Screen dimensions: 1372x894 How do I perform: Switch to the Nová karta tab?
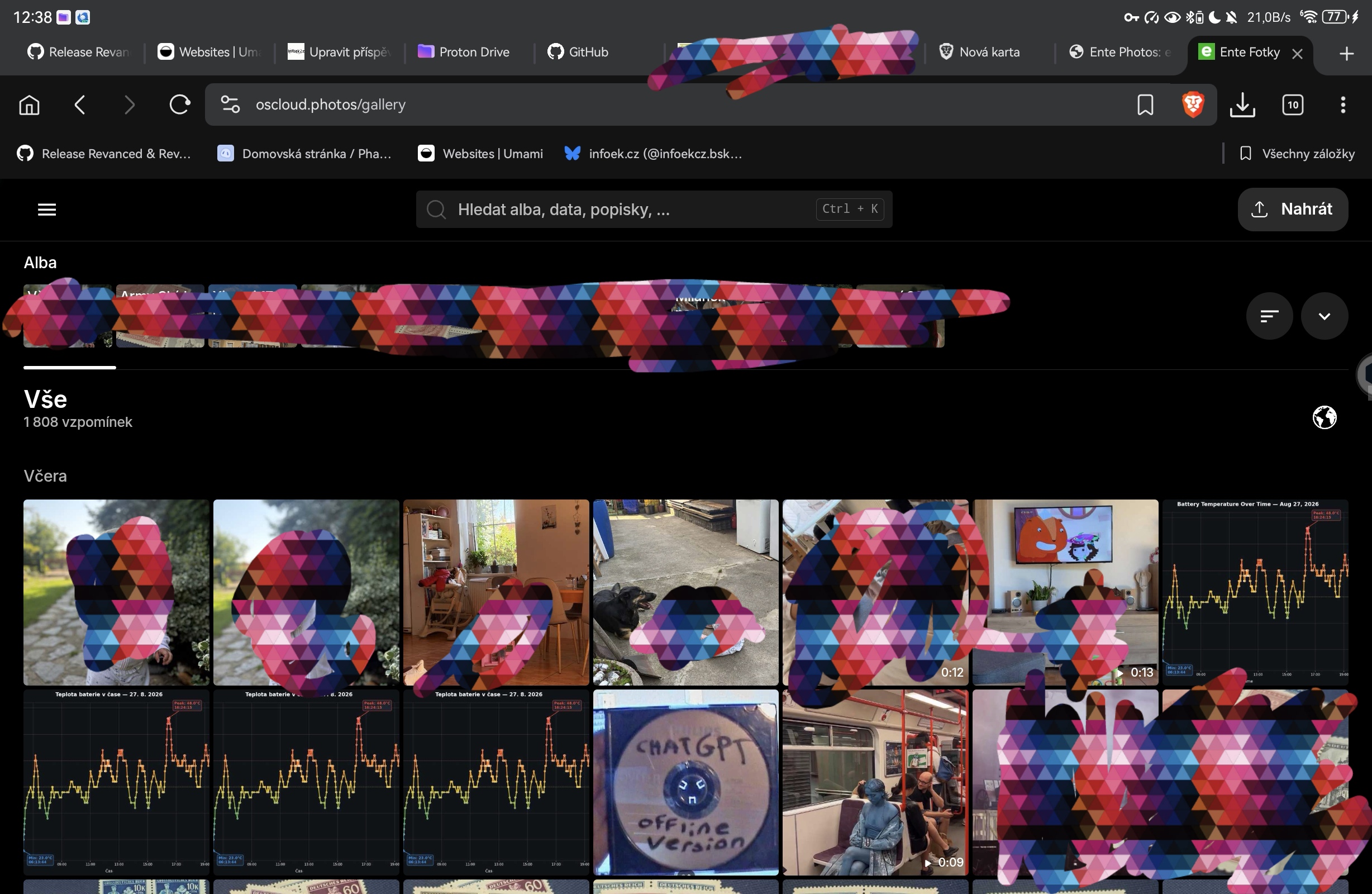click(x=989, y=52)
